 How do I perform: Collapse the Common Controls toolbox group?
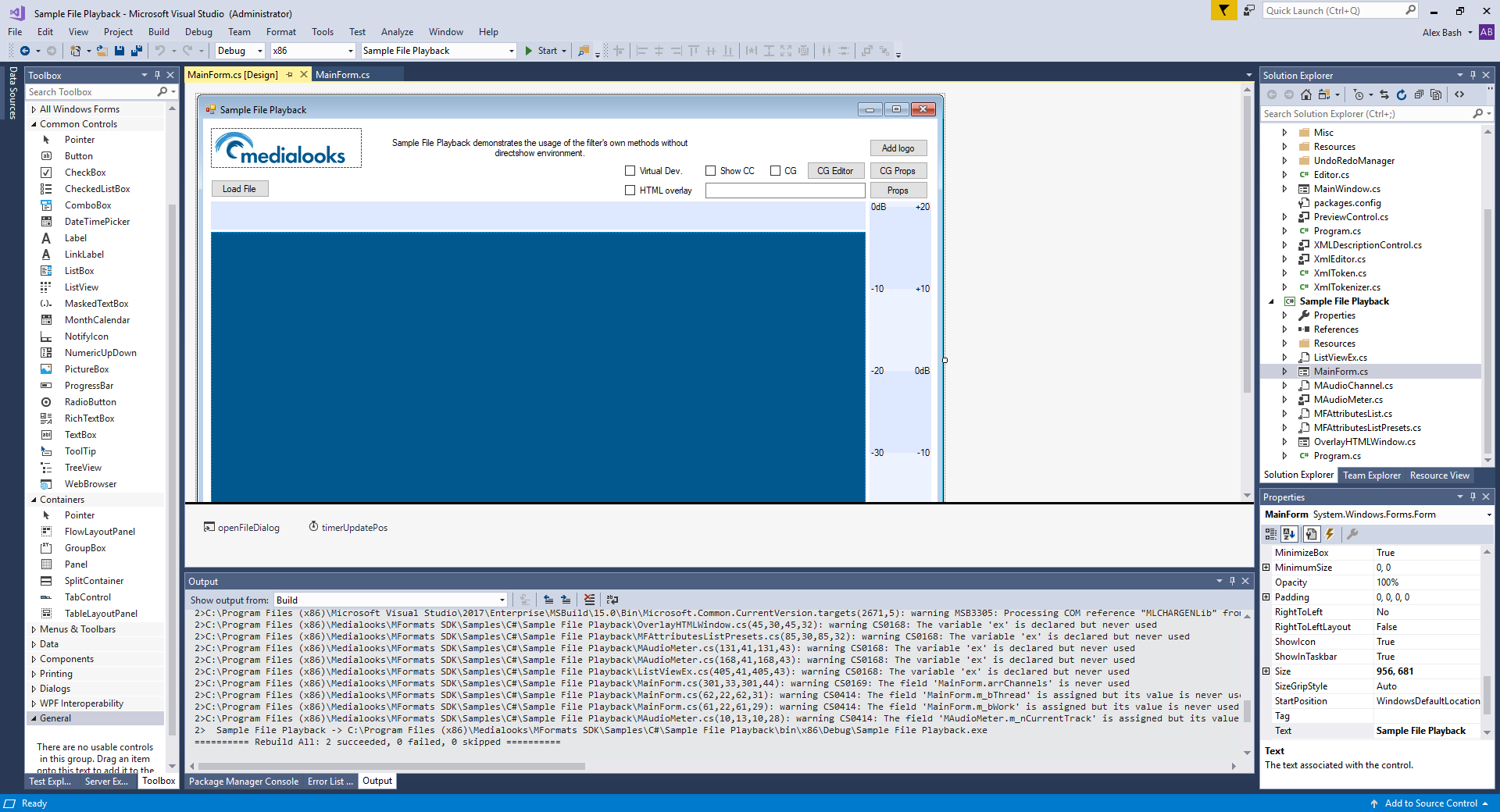34,124
